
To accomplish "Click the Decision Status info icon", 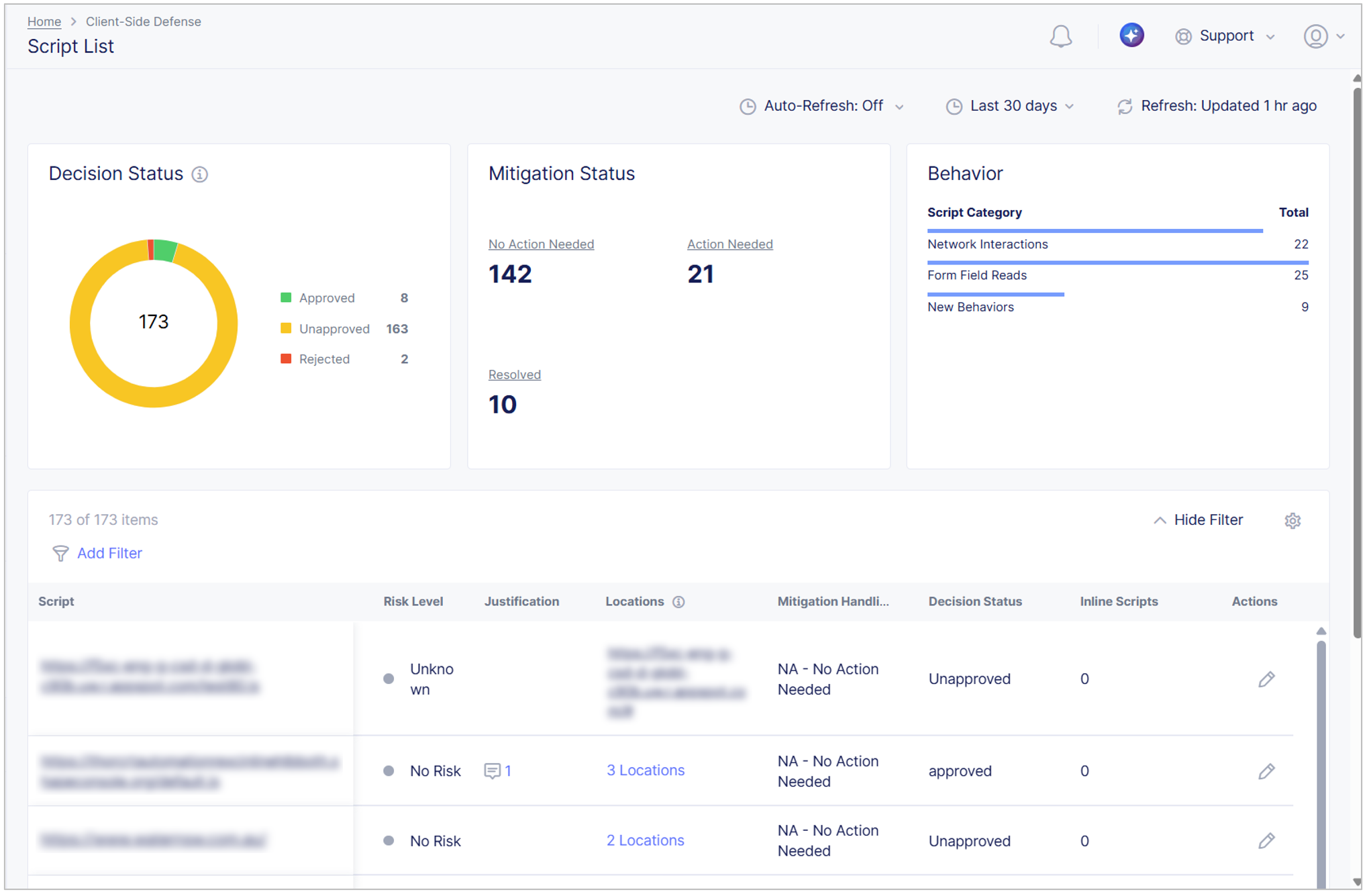I will pos(200,174).
